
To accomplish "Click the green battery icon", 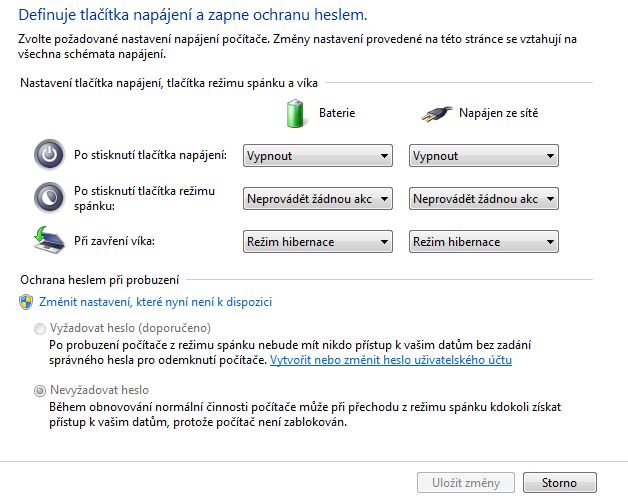I will pos(295,113).
